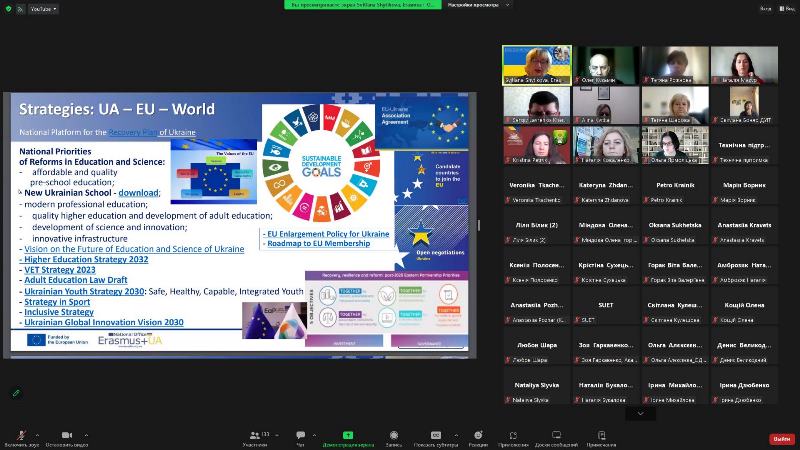
Task: Open the View Options dropdown at top
Action: (x=479, y=5)
